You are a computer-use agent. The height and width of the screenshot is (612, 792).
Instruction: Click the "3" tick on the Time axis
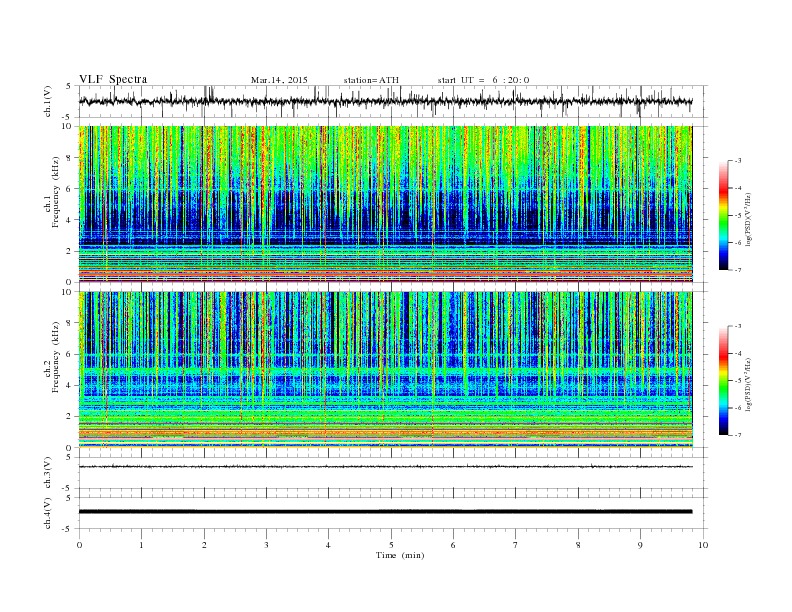pos(266,545)
